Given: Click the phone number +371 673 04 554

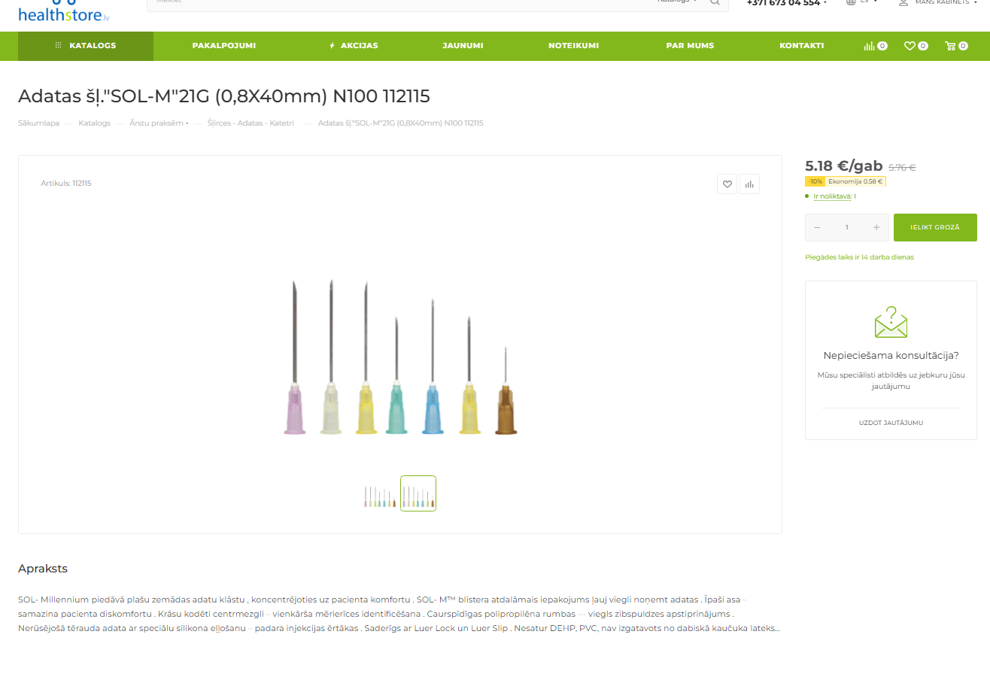Looking at the screenshot, I should [x=783, y=3].
